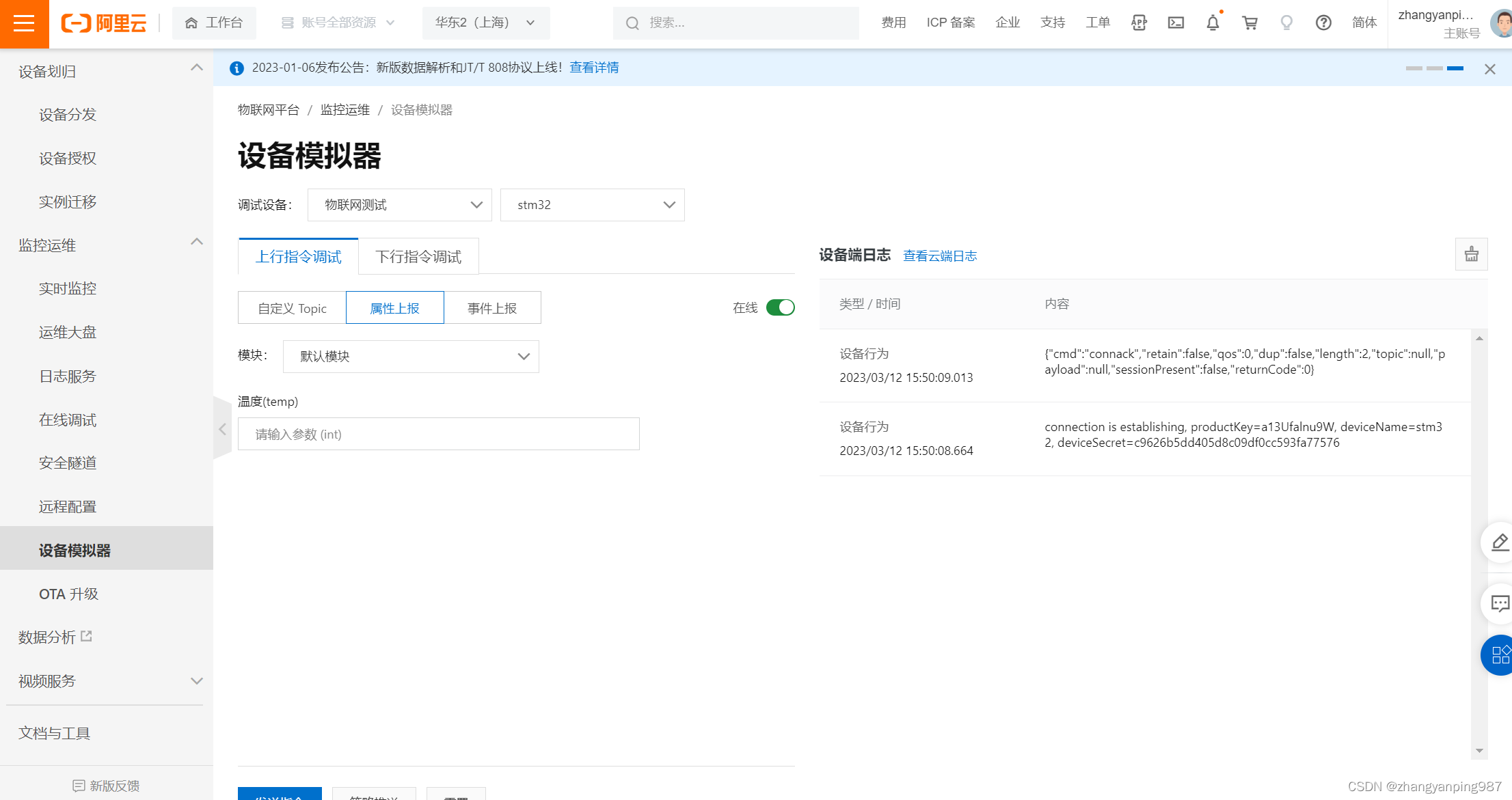Collapse the 监控运维 sidebar section
The height and width of the screenshot is (800, 1512).
[x=196, y=243]
